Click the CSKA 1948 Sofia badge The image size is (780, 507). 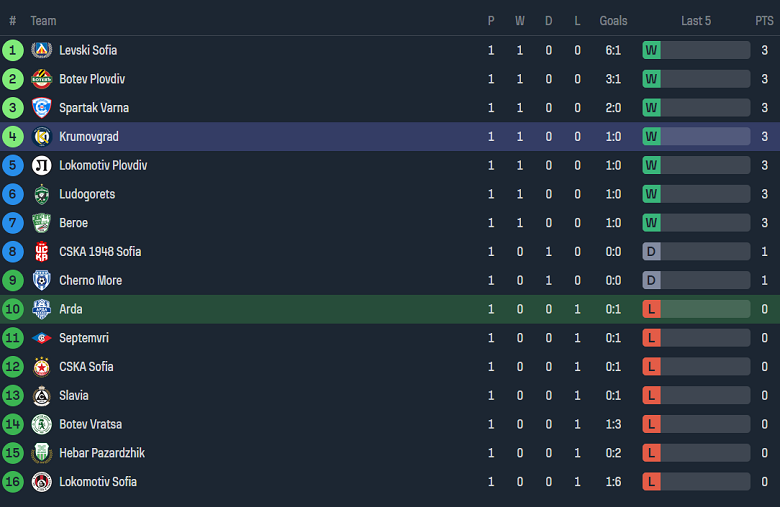tap(41, 252)
